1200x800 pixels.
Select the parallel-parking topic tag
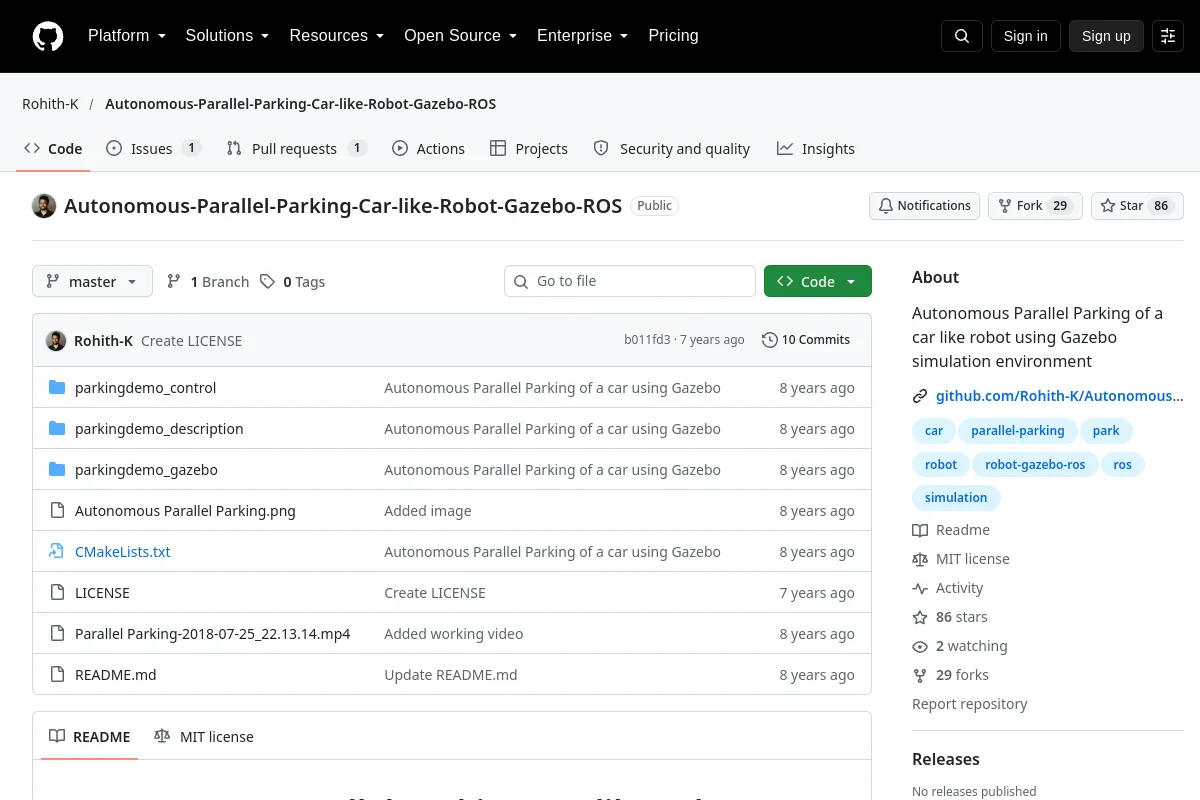tap(1018, 431)
